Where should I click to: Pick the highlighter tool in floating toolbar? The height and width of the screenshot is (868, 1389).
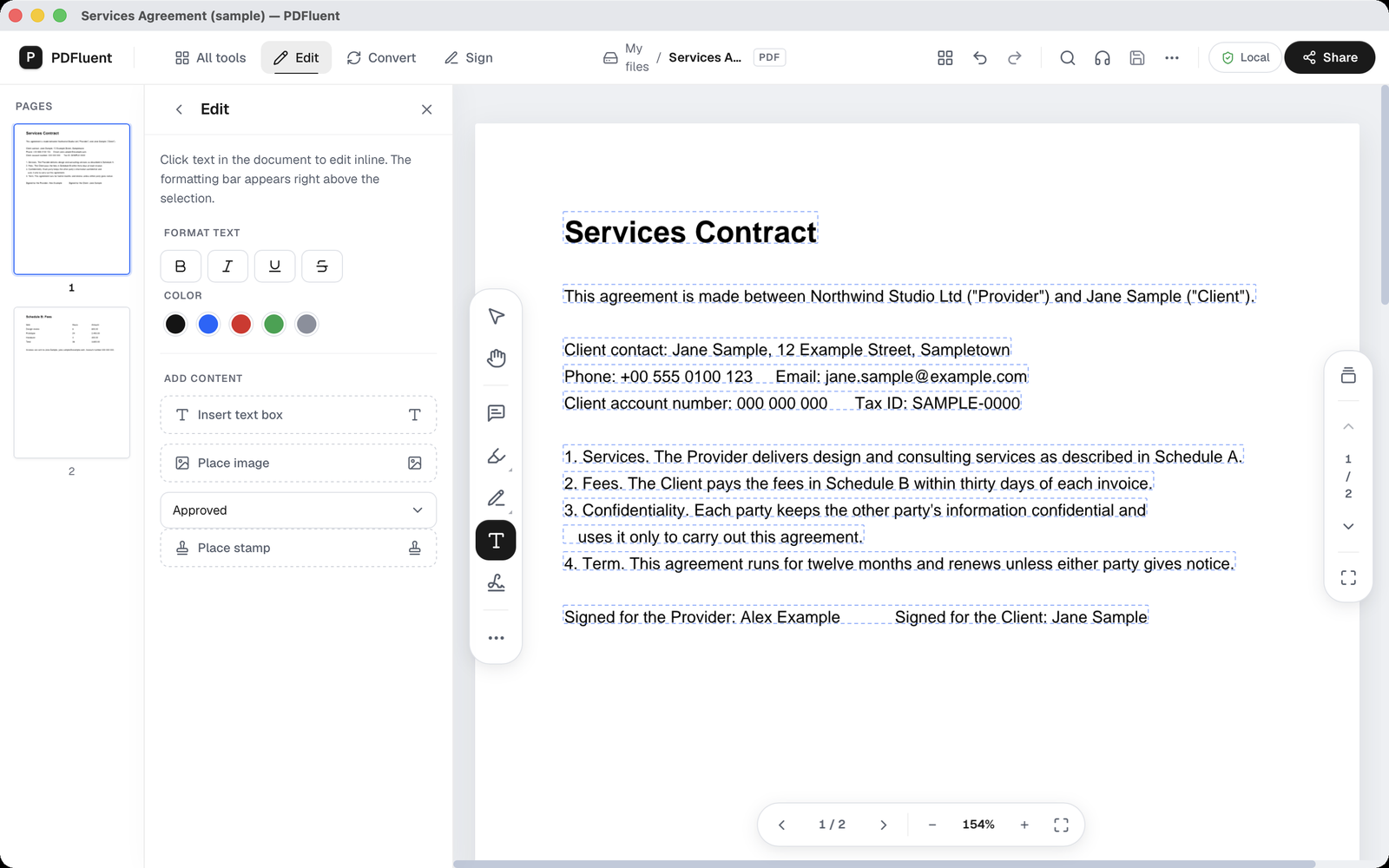pyautogui.click(x=496, y=456)
